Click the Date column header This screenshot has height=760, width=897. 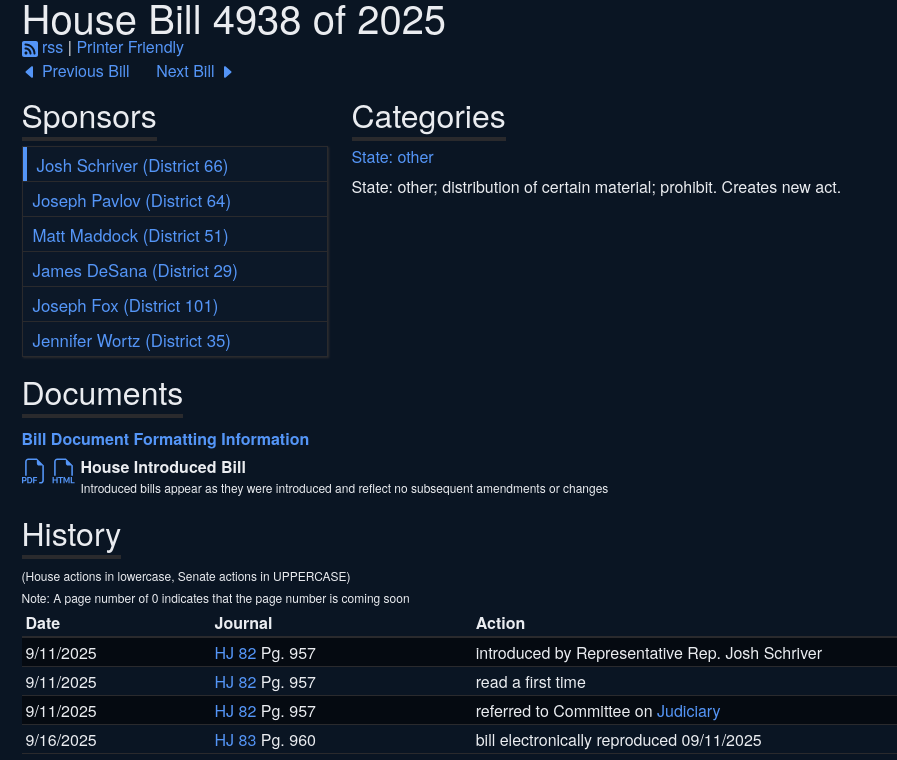(x=43, y=623)
